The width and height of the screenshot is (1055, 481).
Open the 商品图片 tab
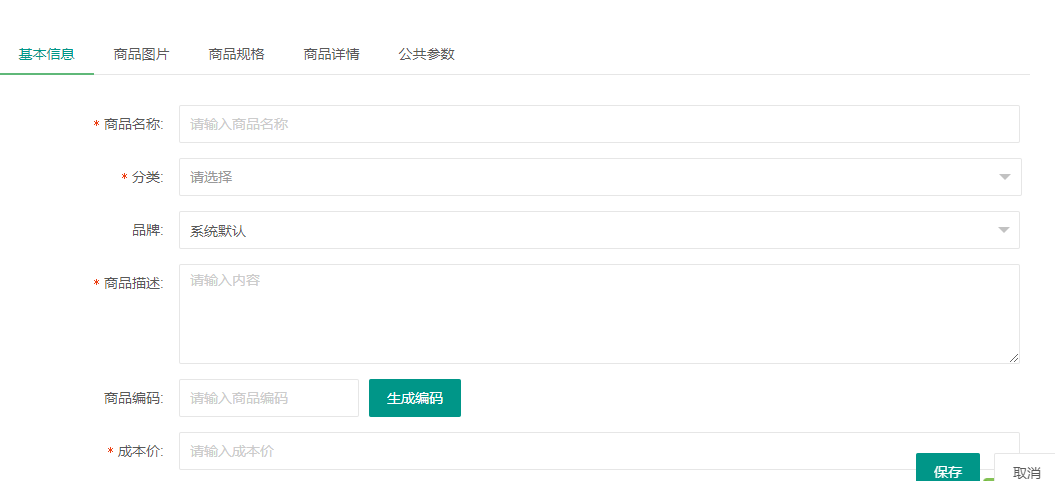[141, 54]
